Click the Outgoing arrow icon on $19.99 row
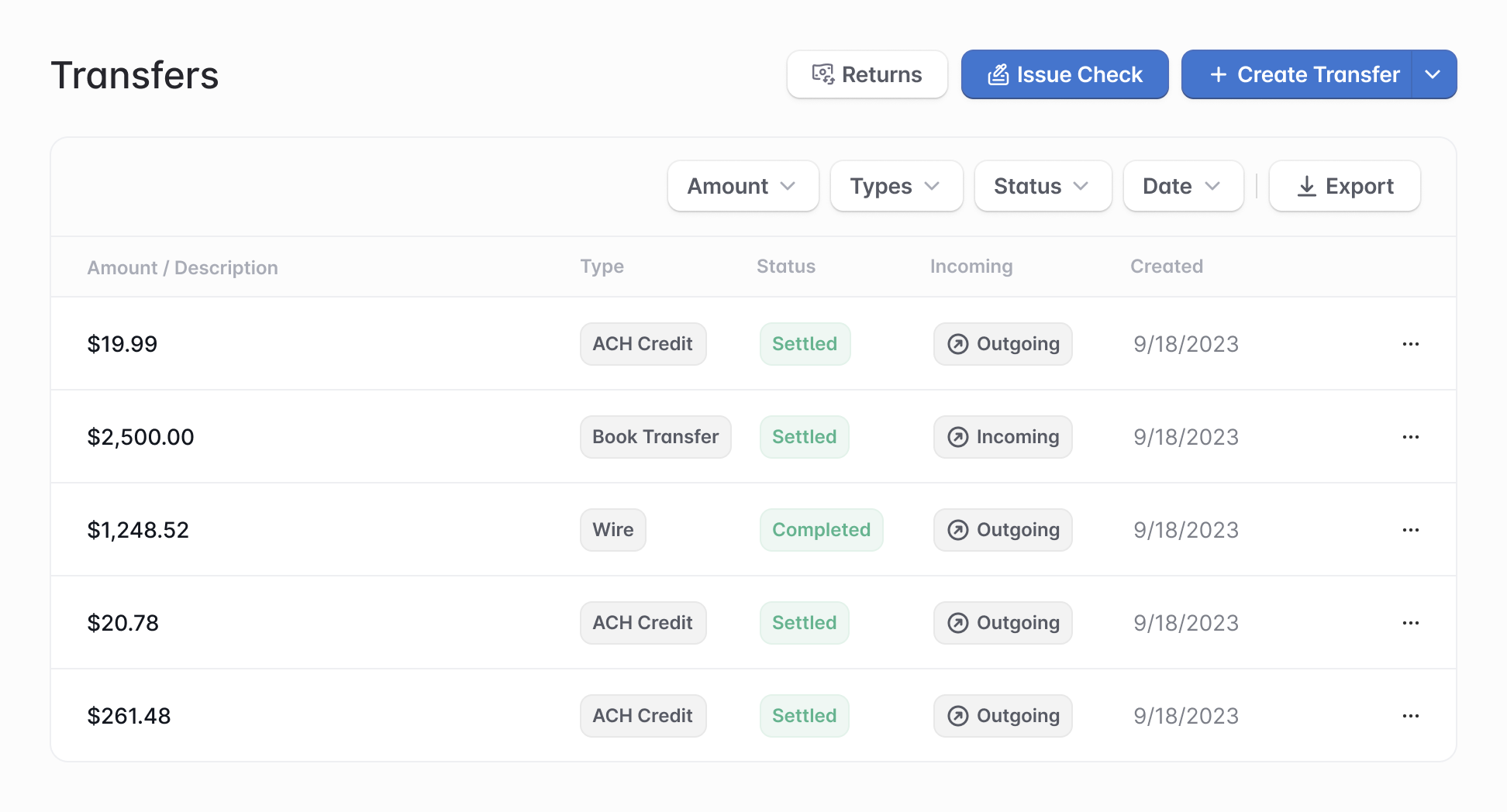 [958, 344]
